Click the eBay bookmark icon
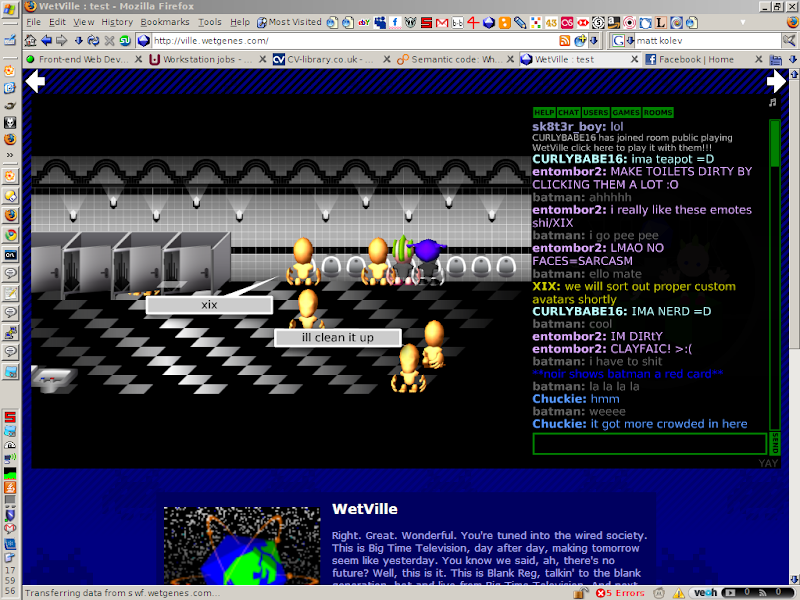 [x=364, y=22]
